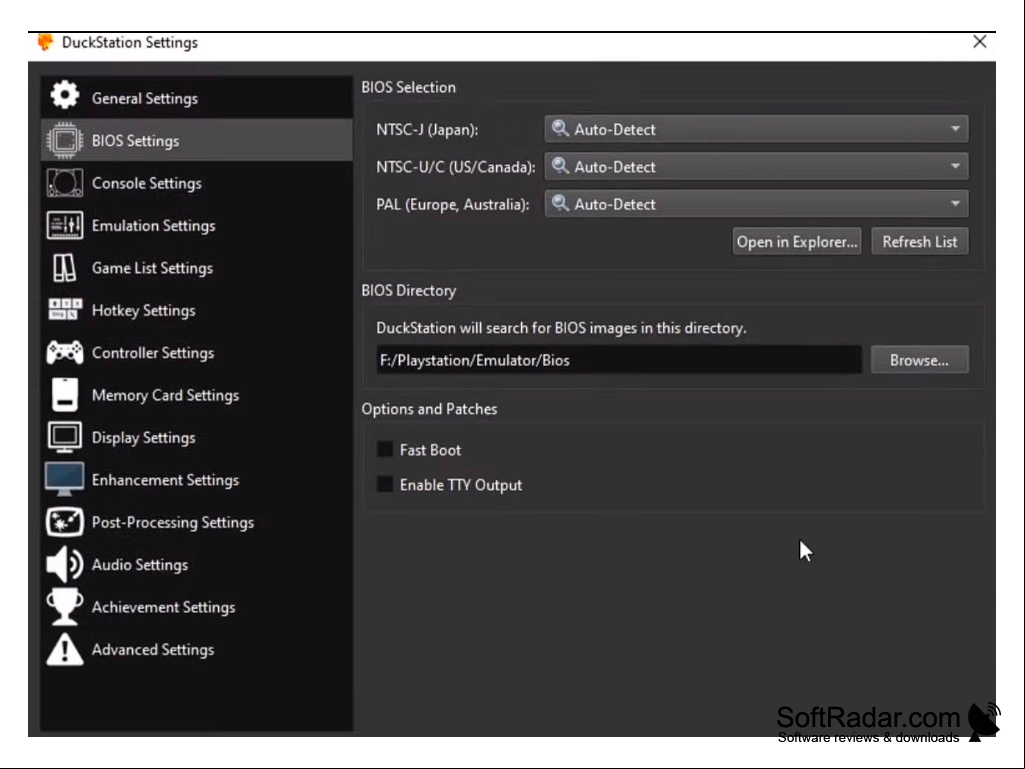The image size is (1025, 769).
Task: Click the Audio Settings speaker icon
Action: 65,564
